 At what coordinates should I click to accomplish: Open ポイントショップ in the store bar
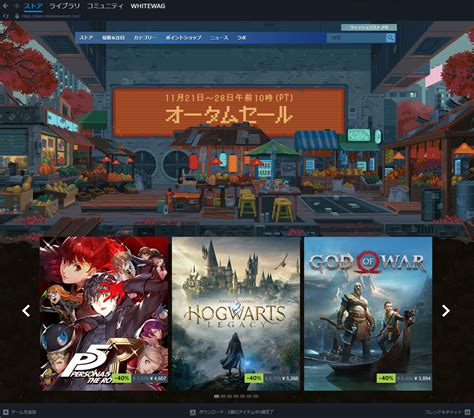183,38
